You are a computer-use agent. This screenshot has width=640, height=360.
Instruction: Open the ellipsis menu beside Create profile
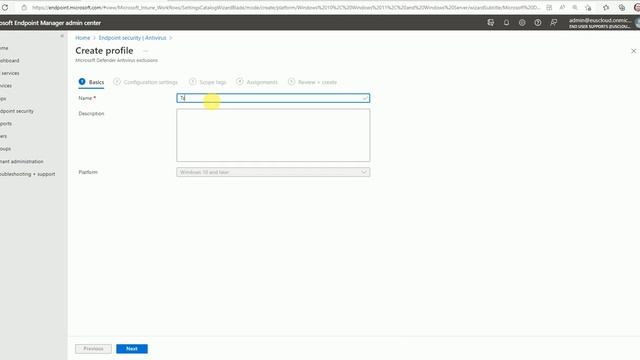coord(145,51)
